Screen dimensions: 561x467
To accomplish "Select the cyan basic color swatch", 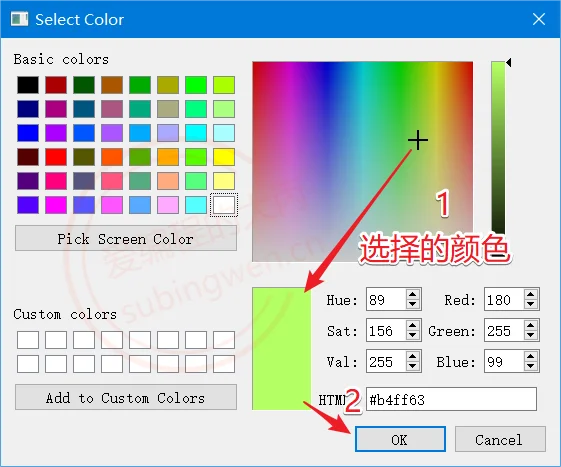I will (x=196, y=133).
